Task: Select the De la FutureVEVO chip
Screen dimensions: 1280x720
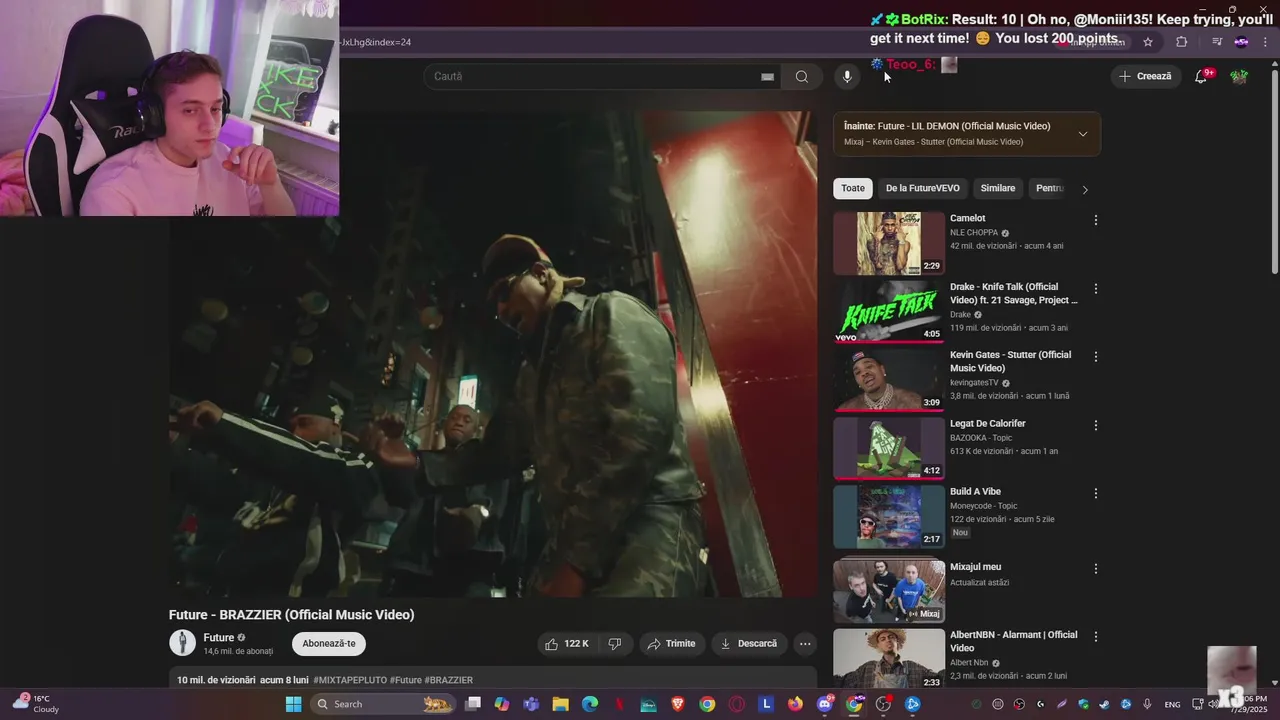Action: pyautogui.click(x=922, y=188)
